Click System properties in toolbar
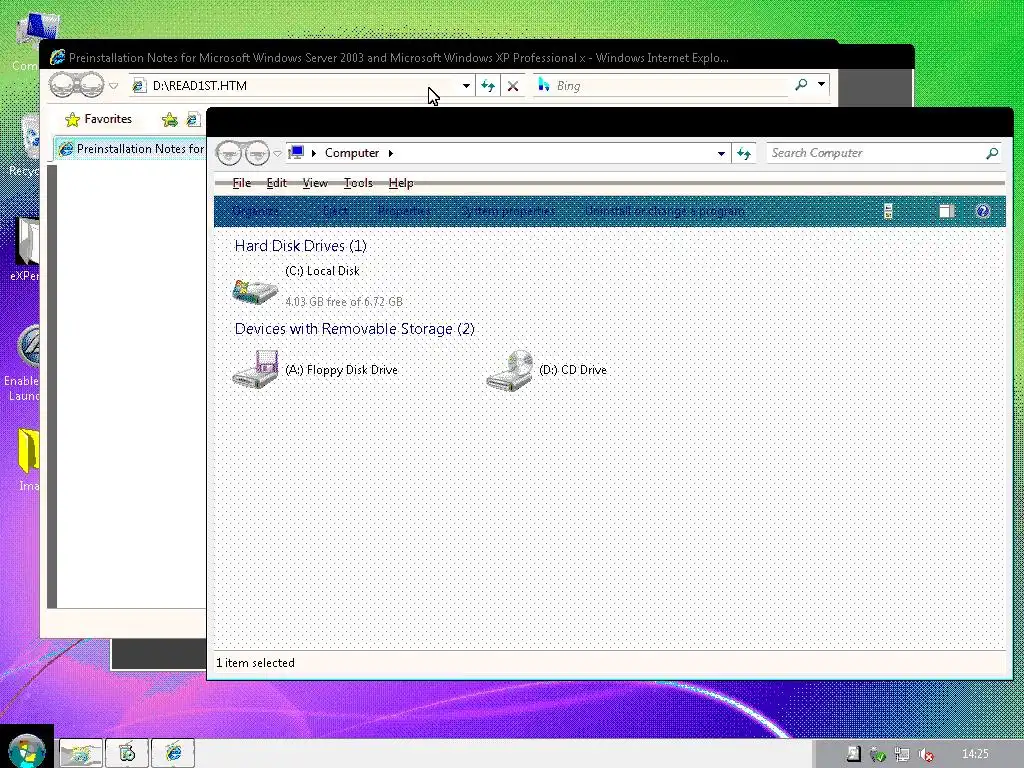Image resolution: width=1024 pixels, height=768 pixels. coord(507,211)
